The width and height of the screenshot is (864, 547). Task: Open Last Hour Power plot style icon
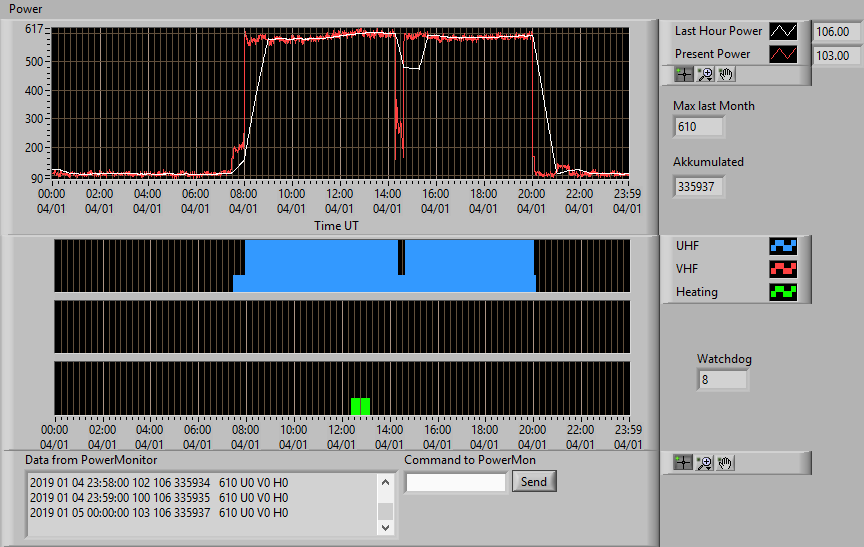click(783, 31)
